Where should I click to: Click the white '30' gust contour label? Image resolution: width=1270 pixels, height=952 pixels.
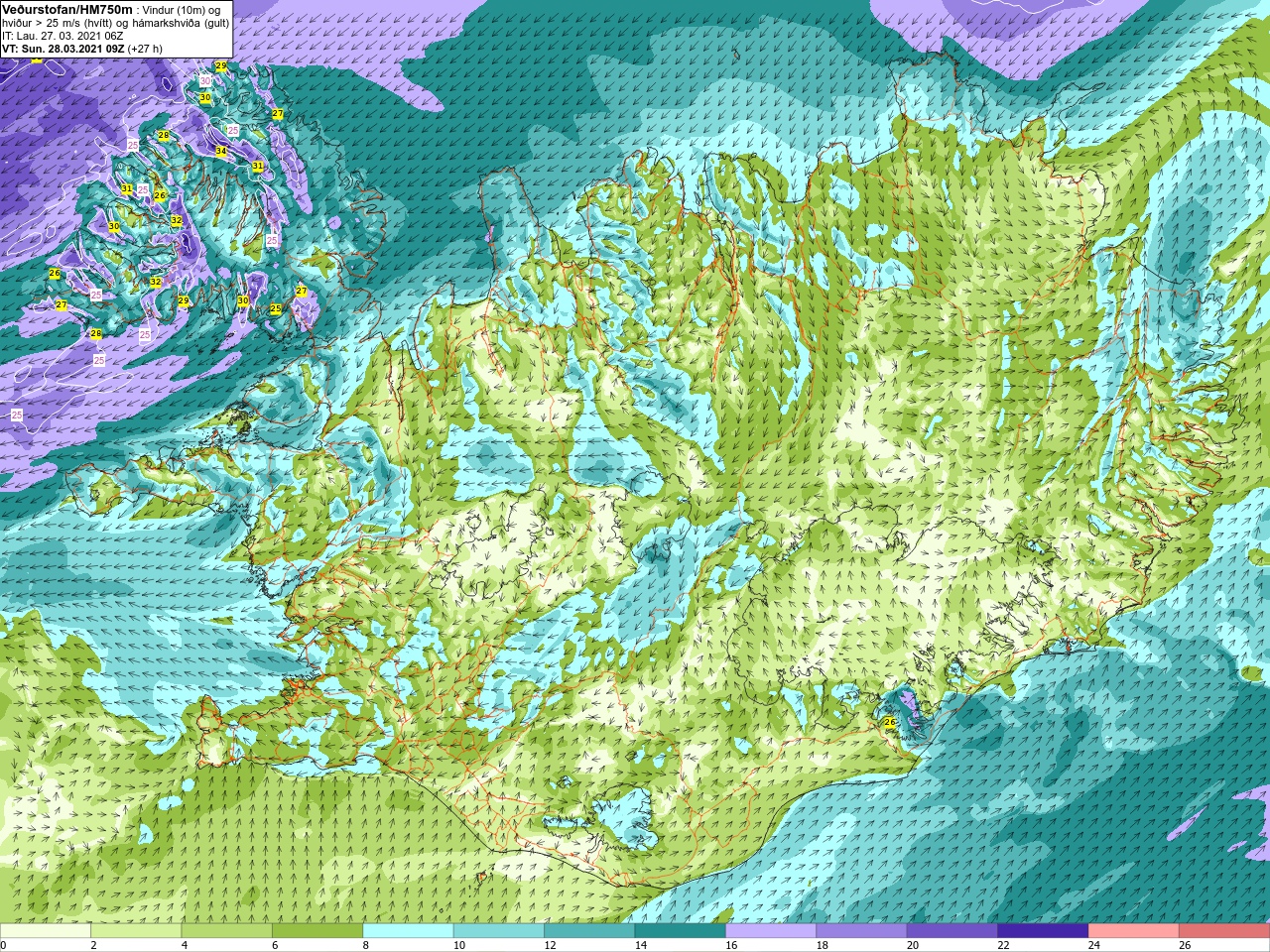[x=205, y=80]
